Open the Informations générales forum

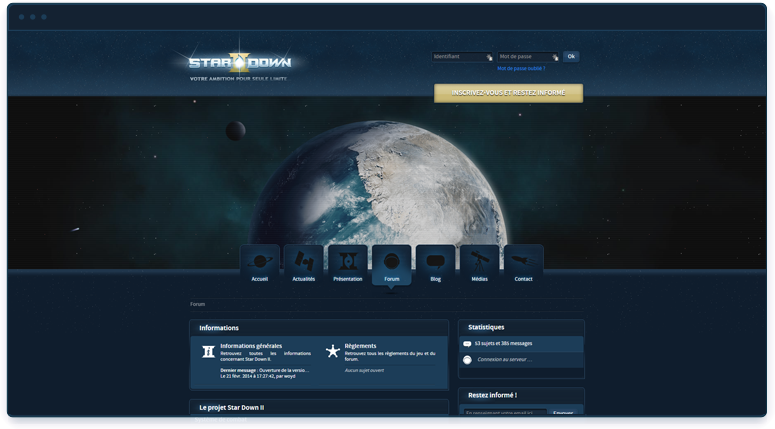pos(251,346)
